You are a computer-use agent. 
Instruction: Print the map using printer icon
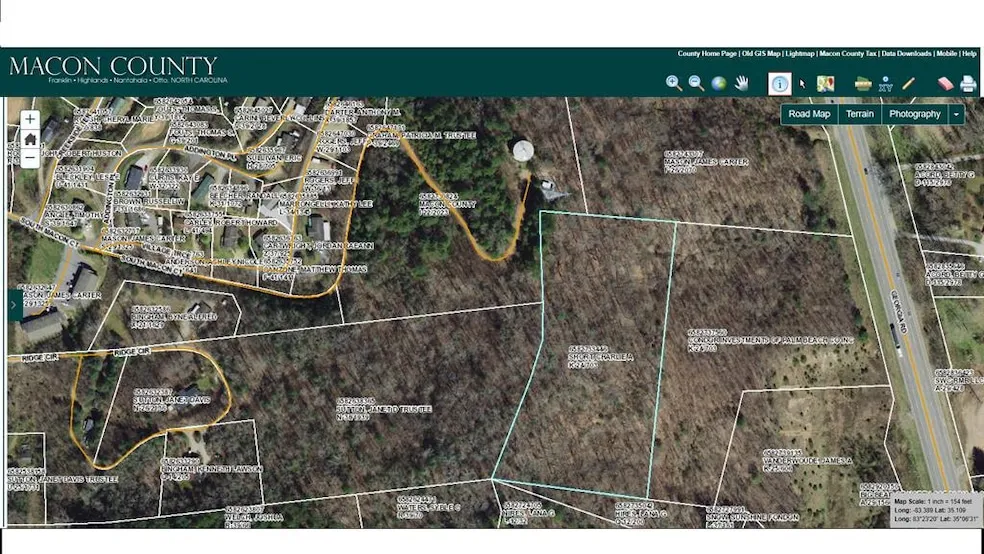pos(968,84)
